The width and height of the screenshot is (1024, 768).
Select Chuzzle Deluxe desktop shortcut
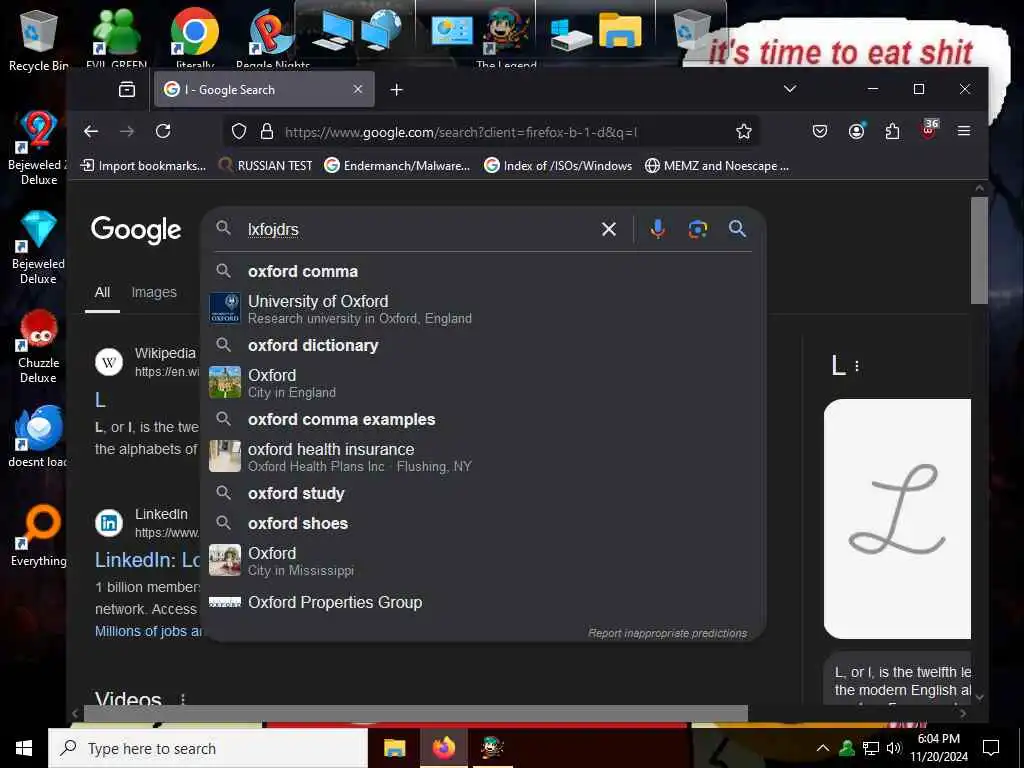[x=39, y=347]
